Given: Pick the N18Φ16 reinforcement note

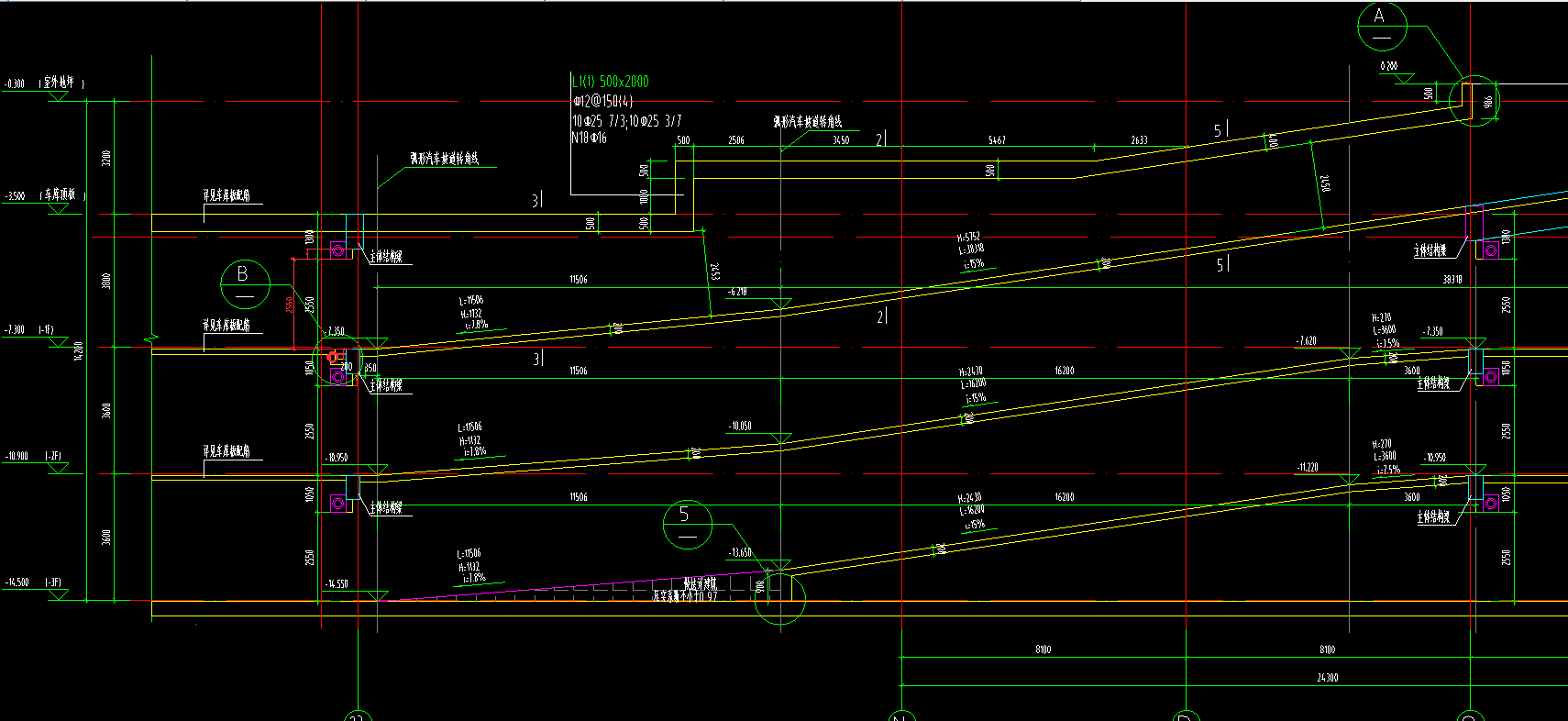Looking at the screenshot, I should tap(590, 138).
